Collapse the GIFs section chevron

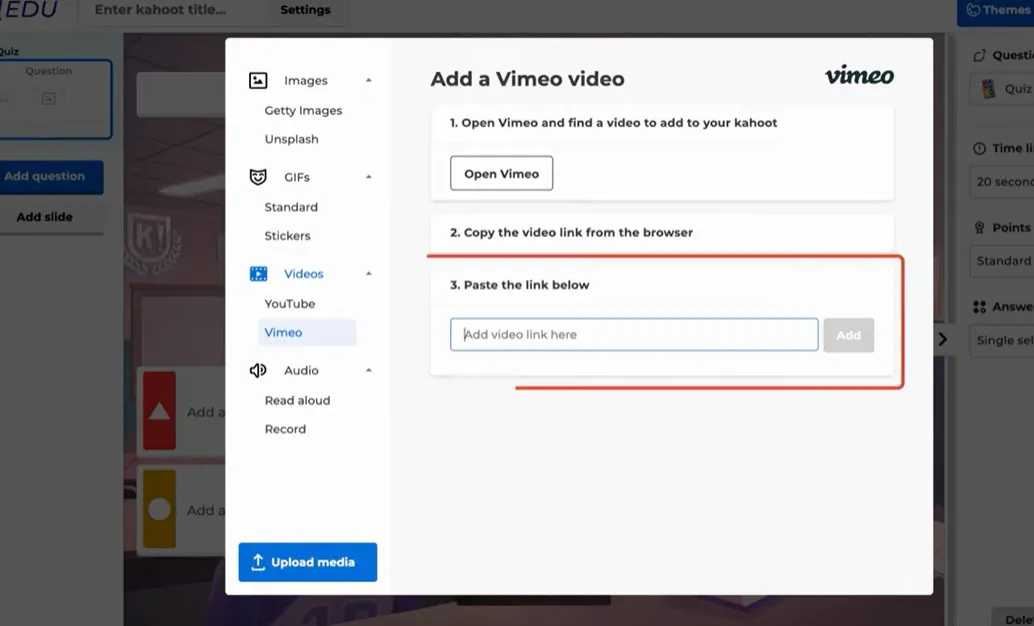click(x=368, y=177)
